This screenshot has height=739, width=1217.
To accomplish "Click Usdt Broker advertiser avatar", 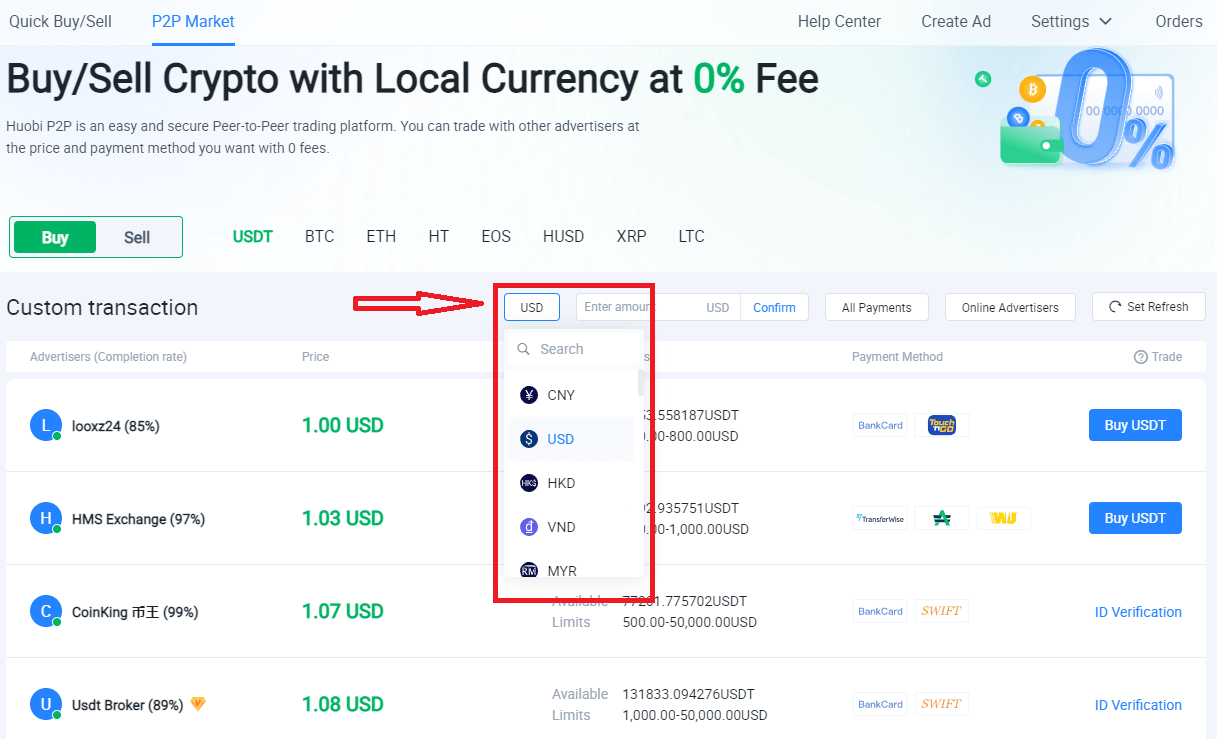I will (46, 704).
